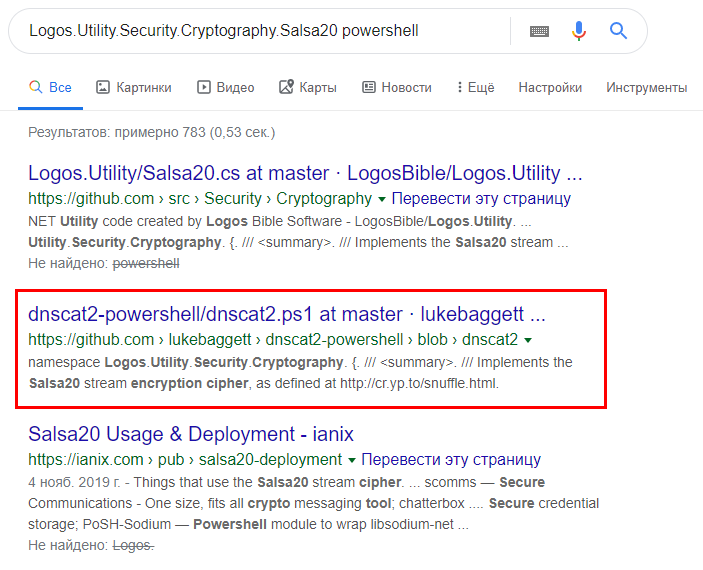The width and height of the screenshot is (703, 570).
Task: Open Настройки settings menu
Action: point(550,87)
